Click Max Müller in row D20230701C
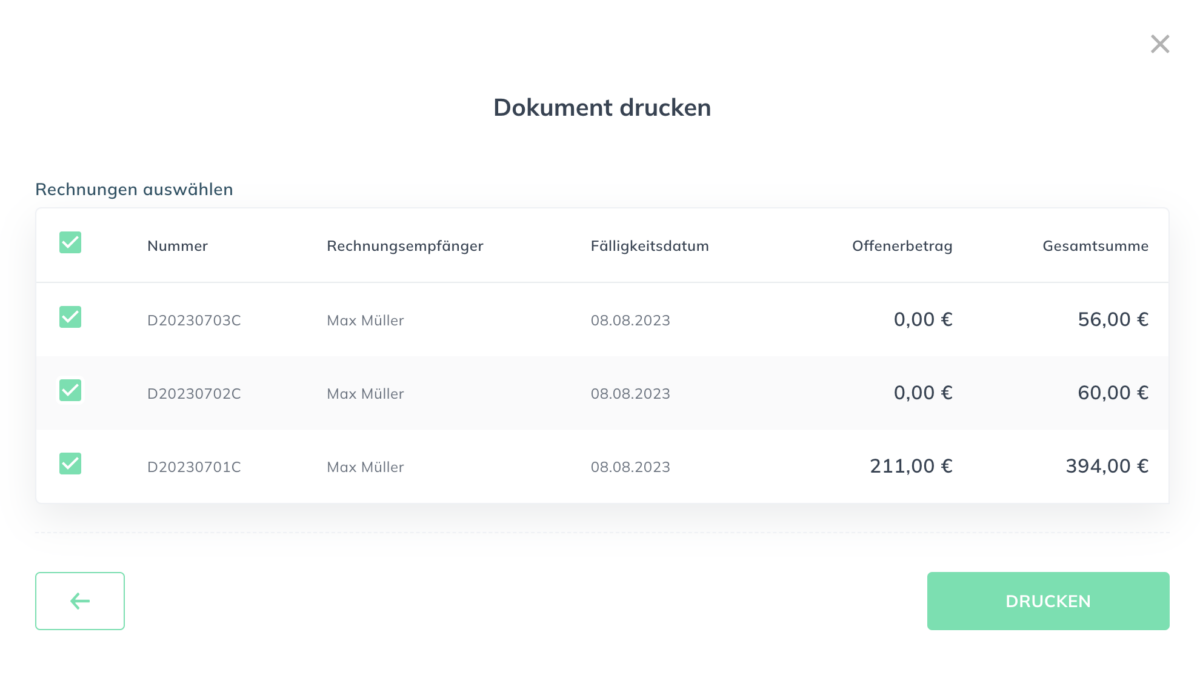This screenshot has height=675, width=1200. pyautogui.click(x=365, y=467)
